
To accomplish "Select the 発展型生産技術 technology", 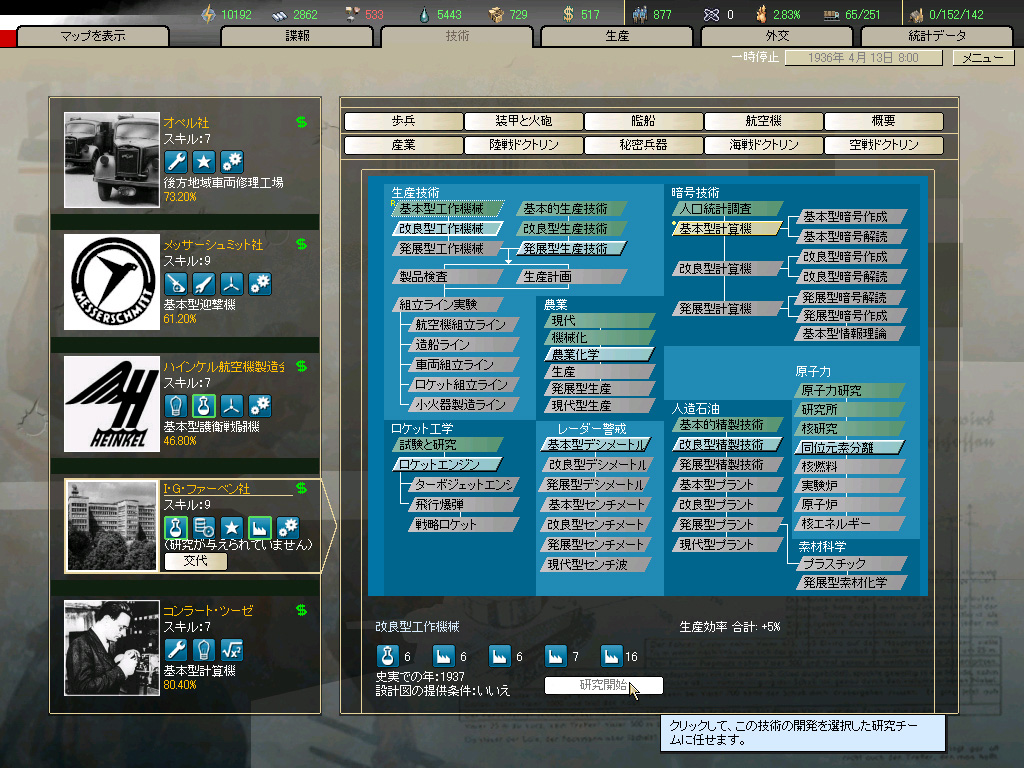I will pyautogui.click(x=571, y=249).
